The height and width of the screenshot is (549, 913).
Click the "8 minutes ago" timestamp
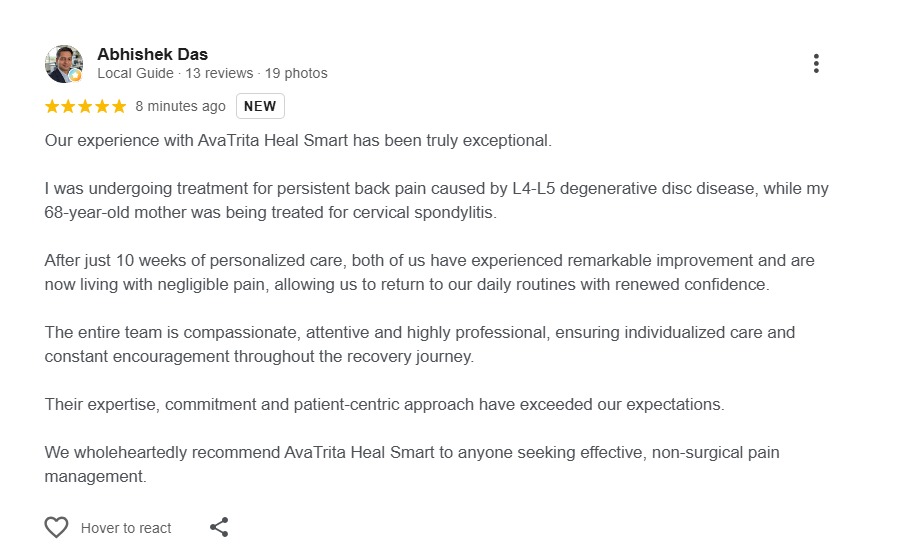181,106
